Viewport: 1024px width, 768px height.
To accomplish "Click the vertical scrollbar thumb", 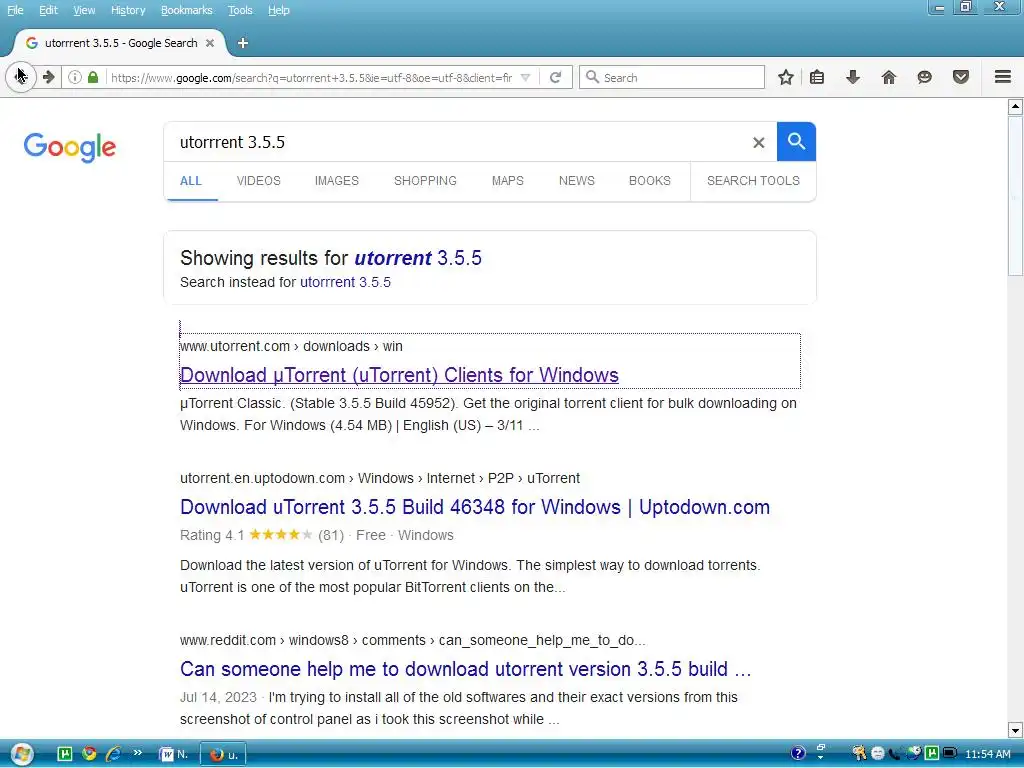I will coord(1015,196).
